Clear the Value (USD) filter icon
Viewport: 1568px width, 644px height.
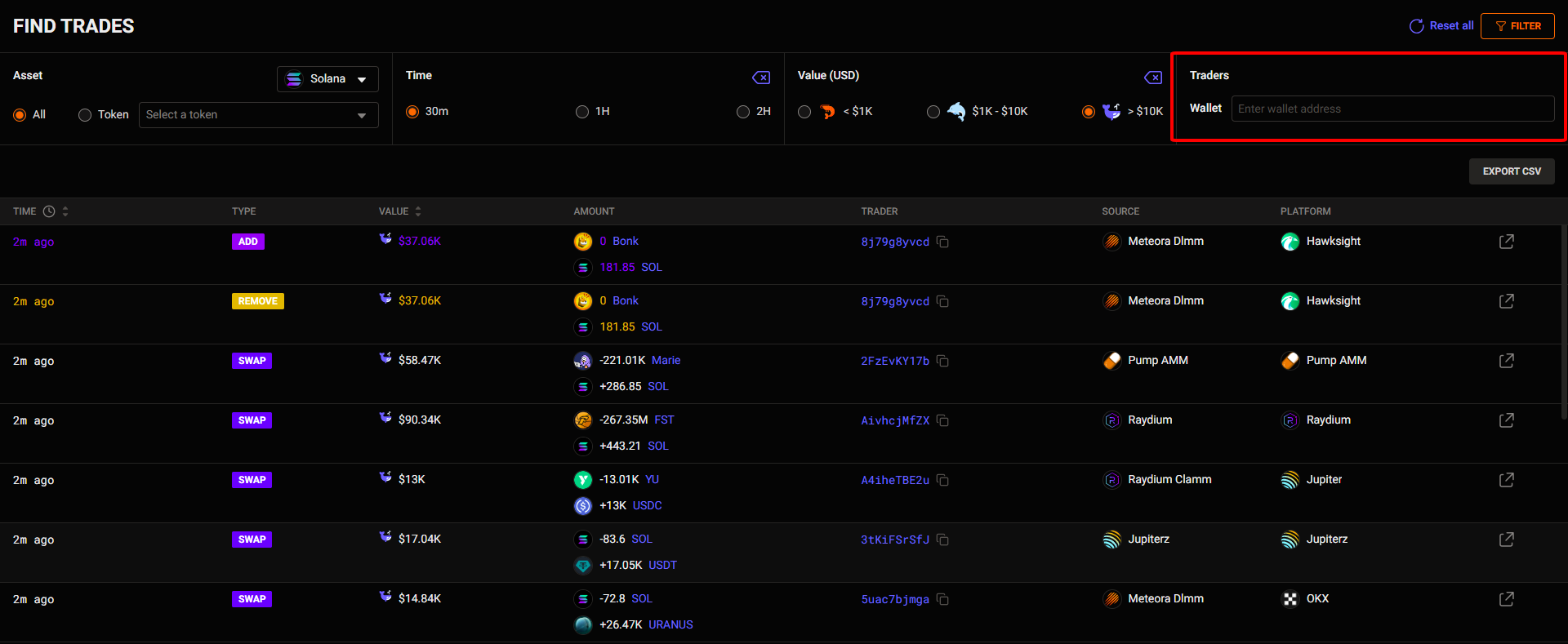[1152, 78]
